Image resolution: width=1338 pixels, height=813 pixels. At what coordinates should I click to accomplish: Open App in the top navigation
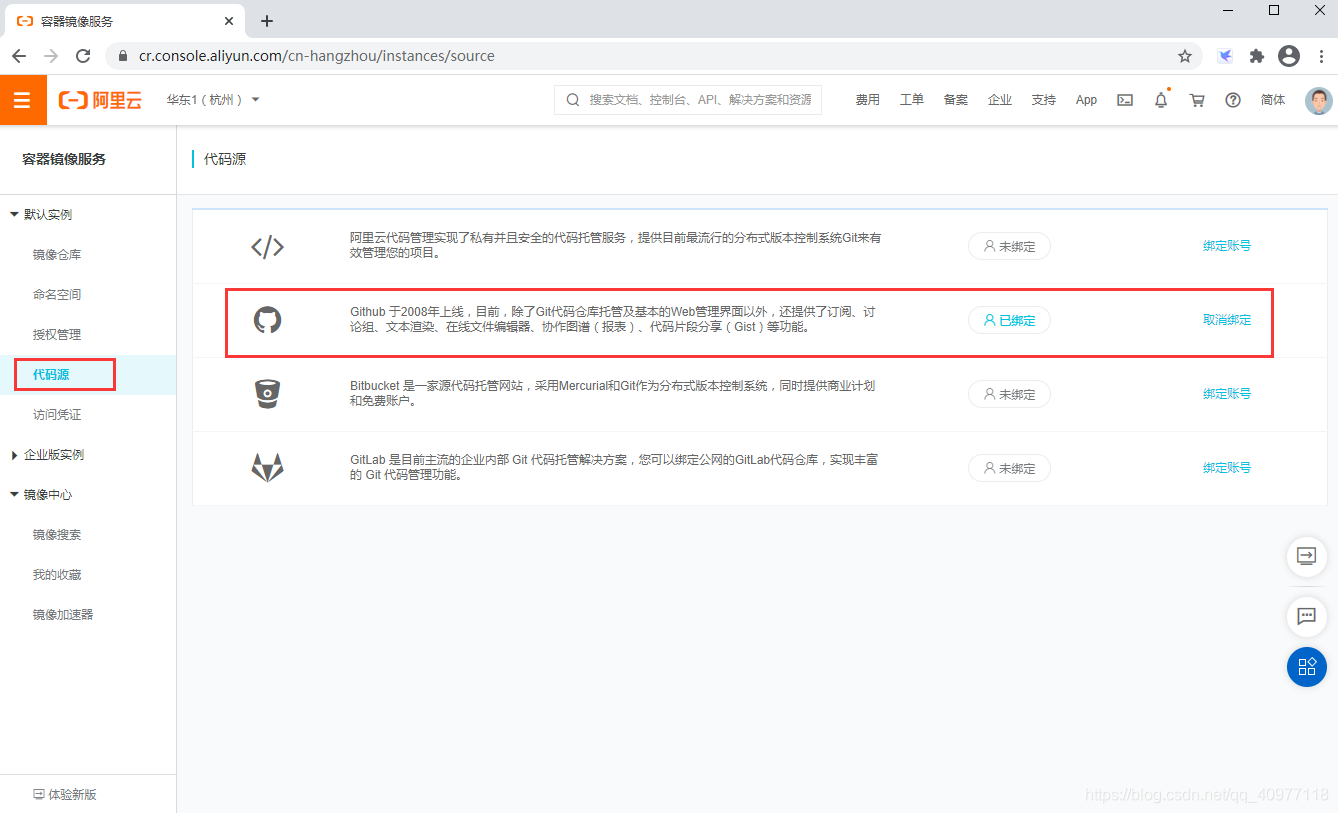pos(1086,100)
